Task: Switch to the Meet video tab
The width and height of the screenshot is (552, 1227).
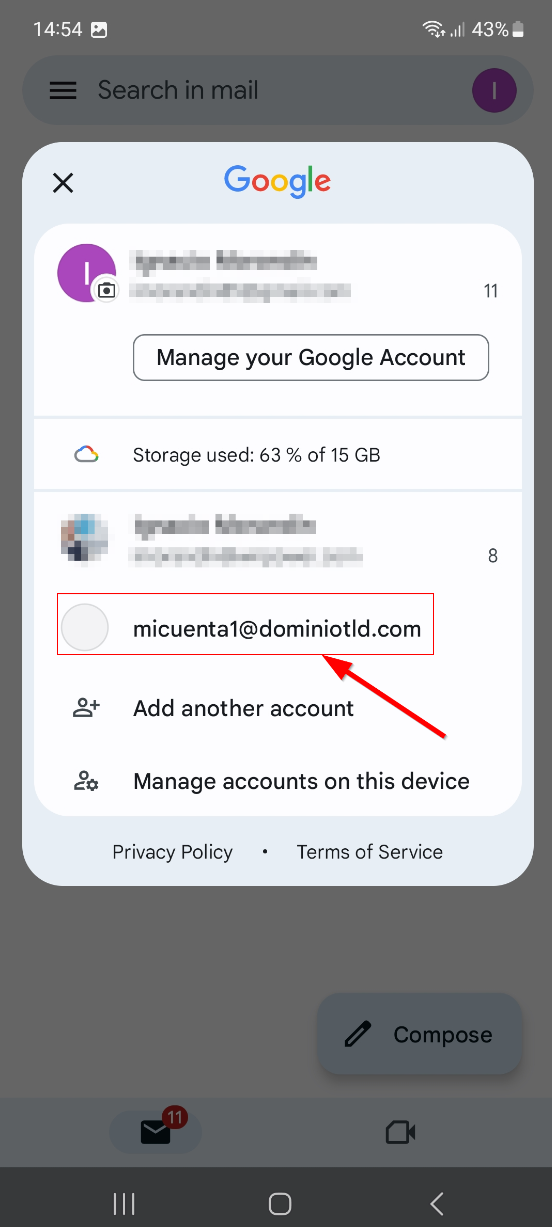Action: [x=400, y=1131]
